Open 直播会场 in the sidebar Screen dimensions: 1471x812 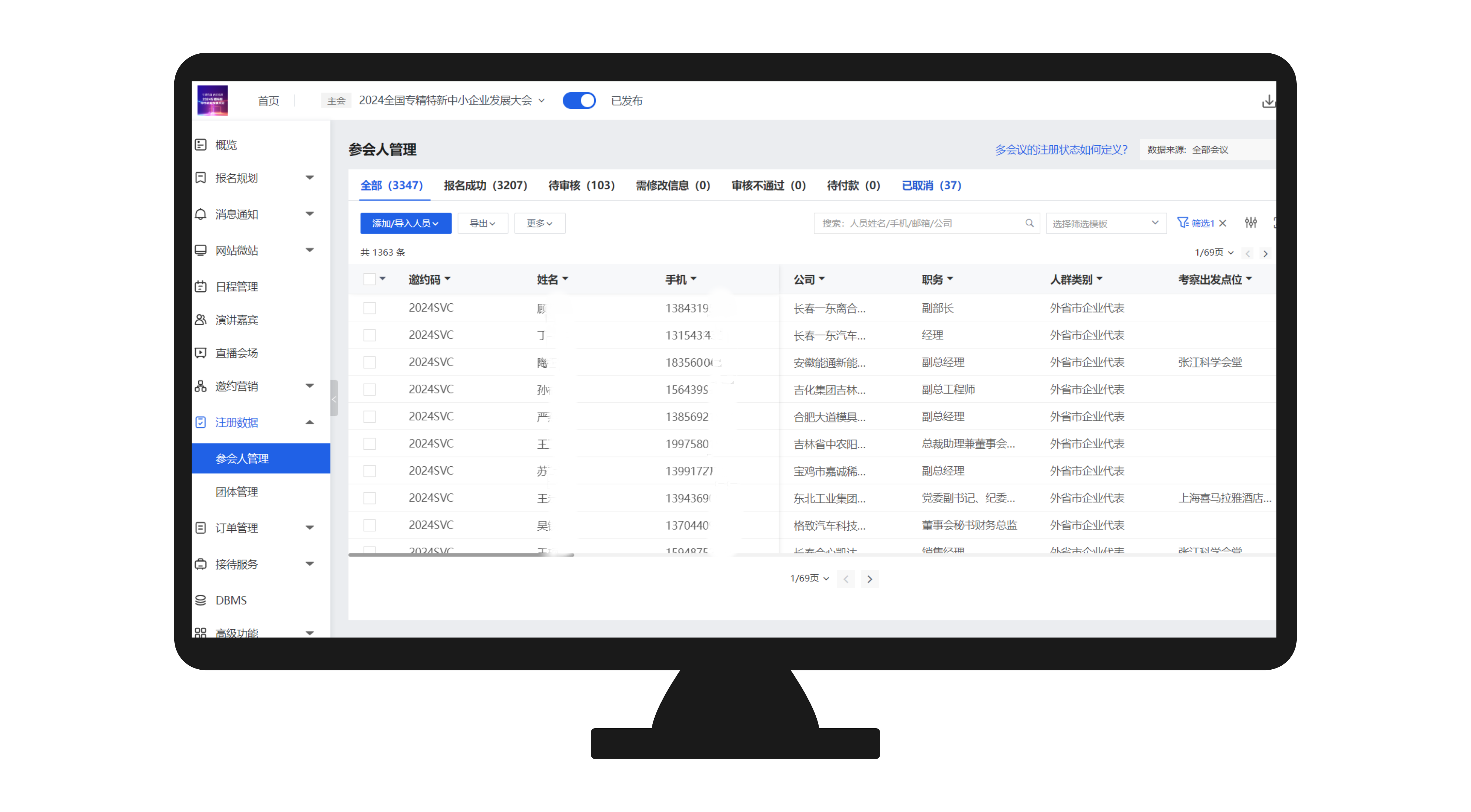pyautogui.click(x=236, y=353)
